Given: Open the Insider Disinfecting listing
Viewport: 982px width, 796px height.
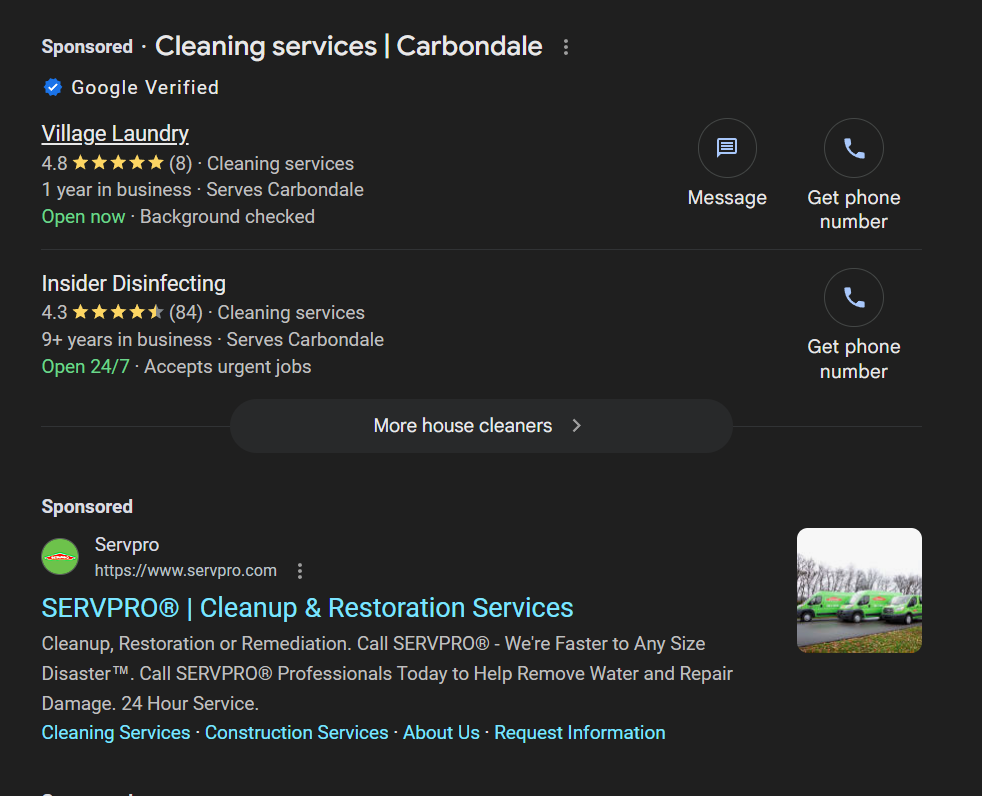Looking at the screenshot, I should pyautogui.click(x=133, y=283).
